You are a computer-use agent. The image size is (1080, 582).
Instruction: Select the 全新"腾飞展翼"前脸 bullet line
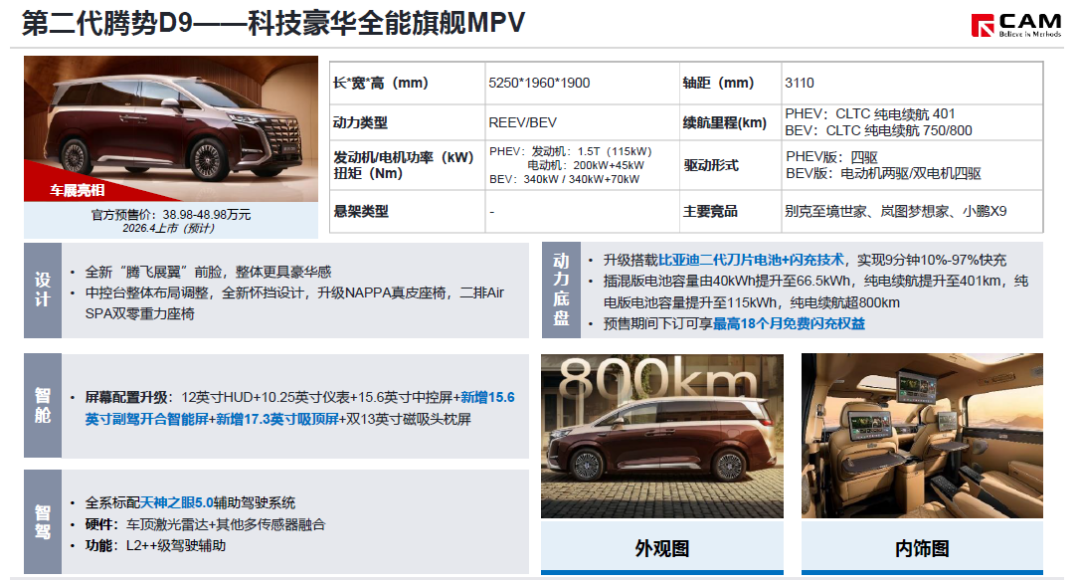[x=208, y=272]
